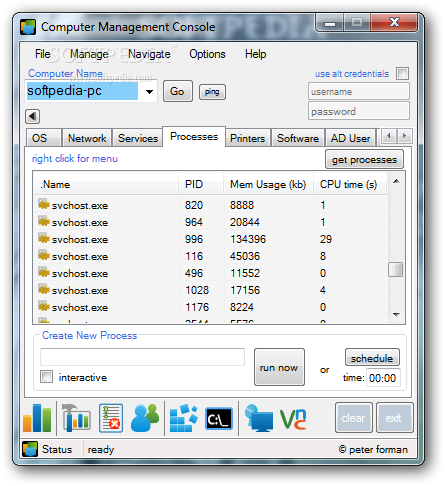Enable the use alt credentials checkbox
The height and width of the screenshot is (486, 445).
click(402, 73)
